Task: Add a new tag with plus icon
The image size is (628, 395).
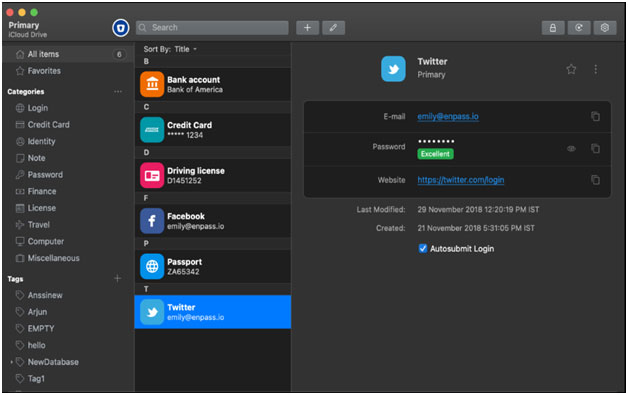Action: click(x=117, y=278)
